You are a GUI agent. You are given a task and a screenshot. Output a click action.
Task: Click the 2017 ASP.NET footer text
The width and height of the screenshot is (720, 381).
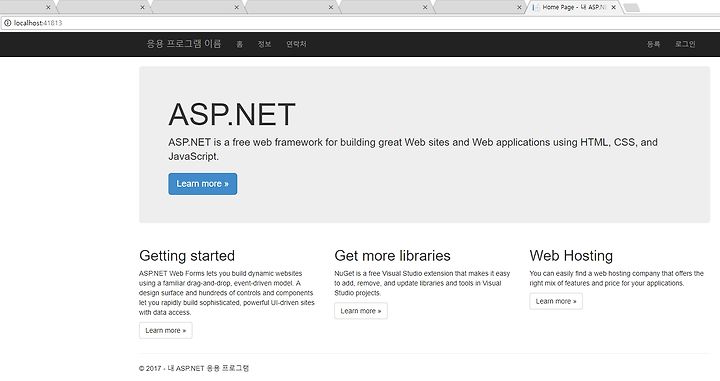pyautogui.click(x=194, y=368)
